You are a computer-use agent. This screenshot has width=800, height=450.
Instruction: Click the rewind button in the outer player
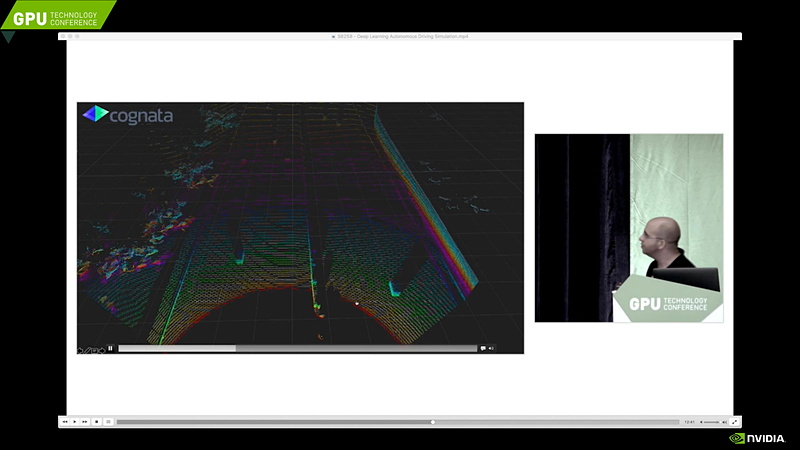click(x=65, y=422)
